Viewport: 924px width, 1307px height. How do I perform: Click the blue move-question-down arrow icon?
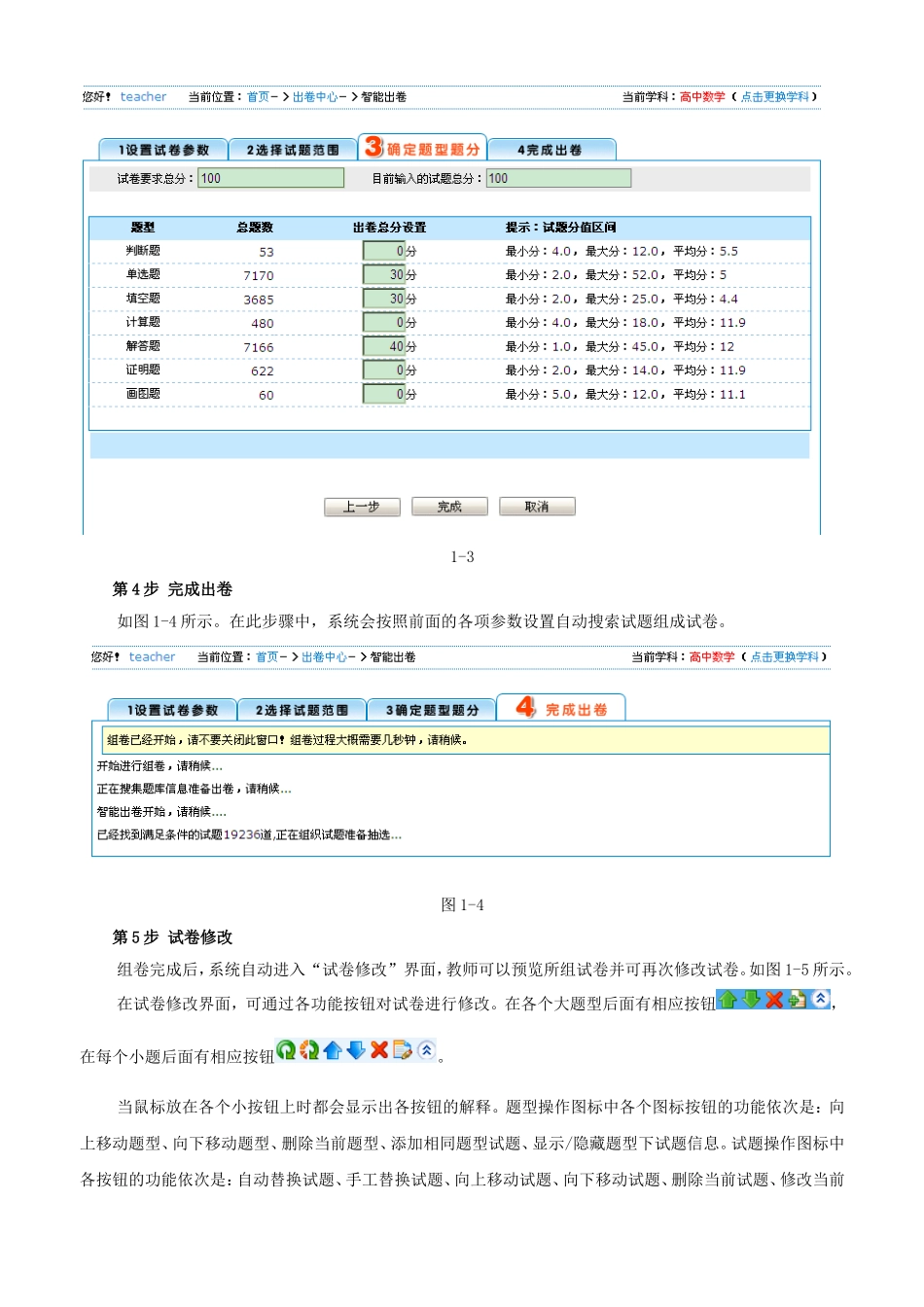[x=356, y=1049]
